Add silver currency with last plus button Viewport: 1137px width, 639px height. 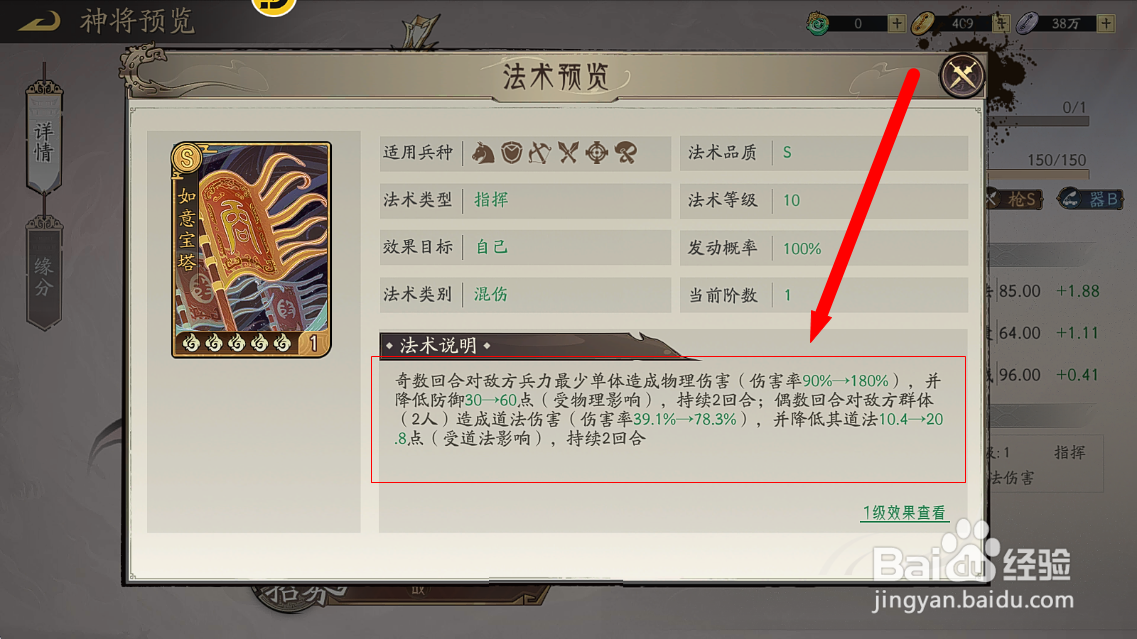[x=1106, y=23]
